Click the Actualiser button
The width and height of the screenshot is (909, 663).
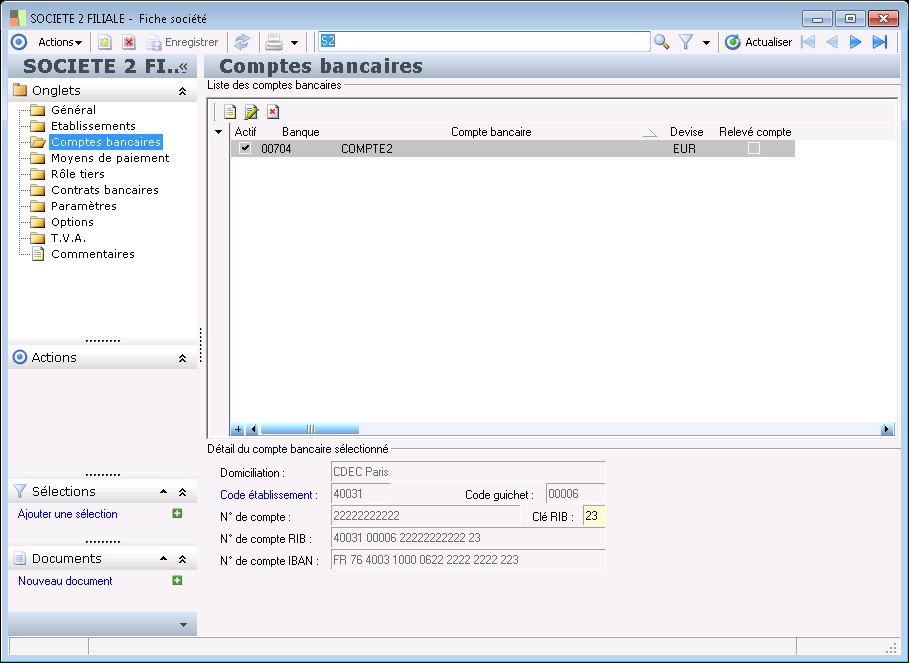[x=758, y=42]
